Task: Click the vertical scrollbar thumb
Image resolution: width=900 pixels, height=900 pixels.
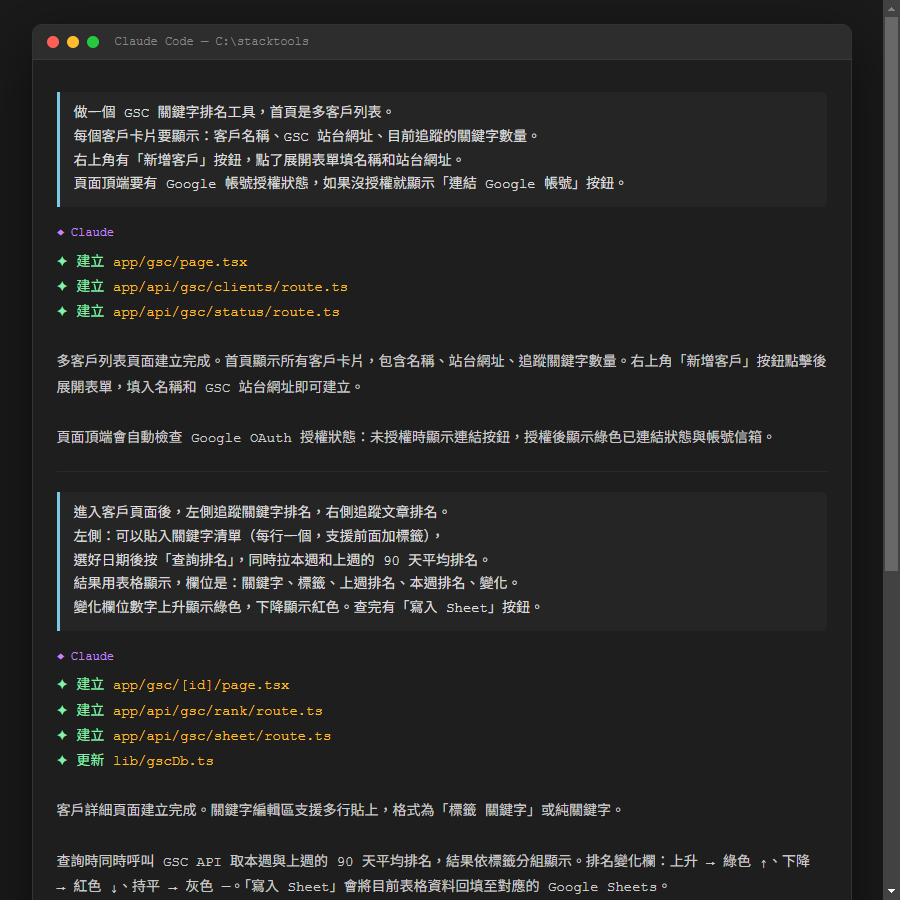Action: [x=891, y=294]
